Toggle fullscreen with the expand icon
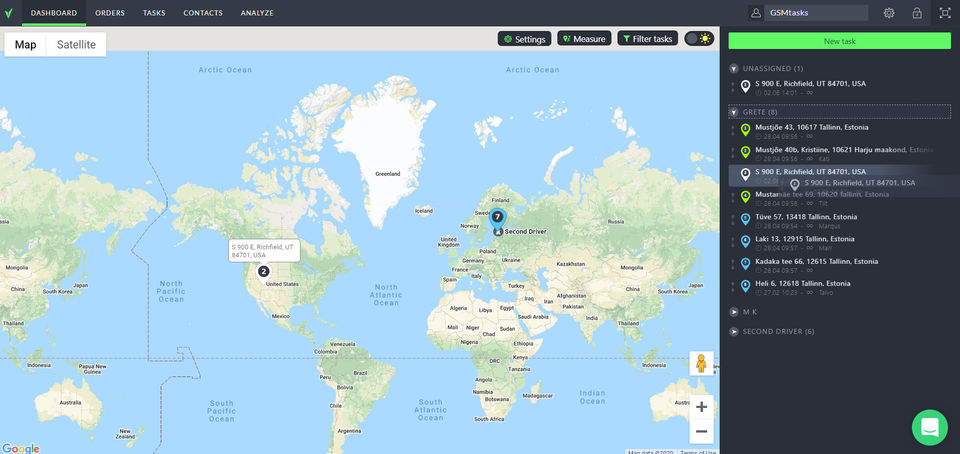This screenshot has height=454, width=960. coord(945,13)
